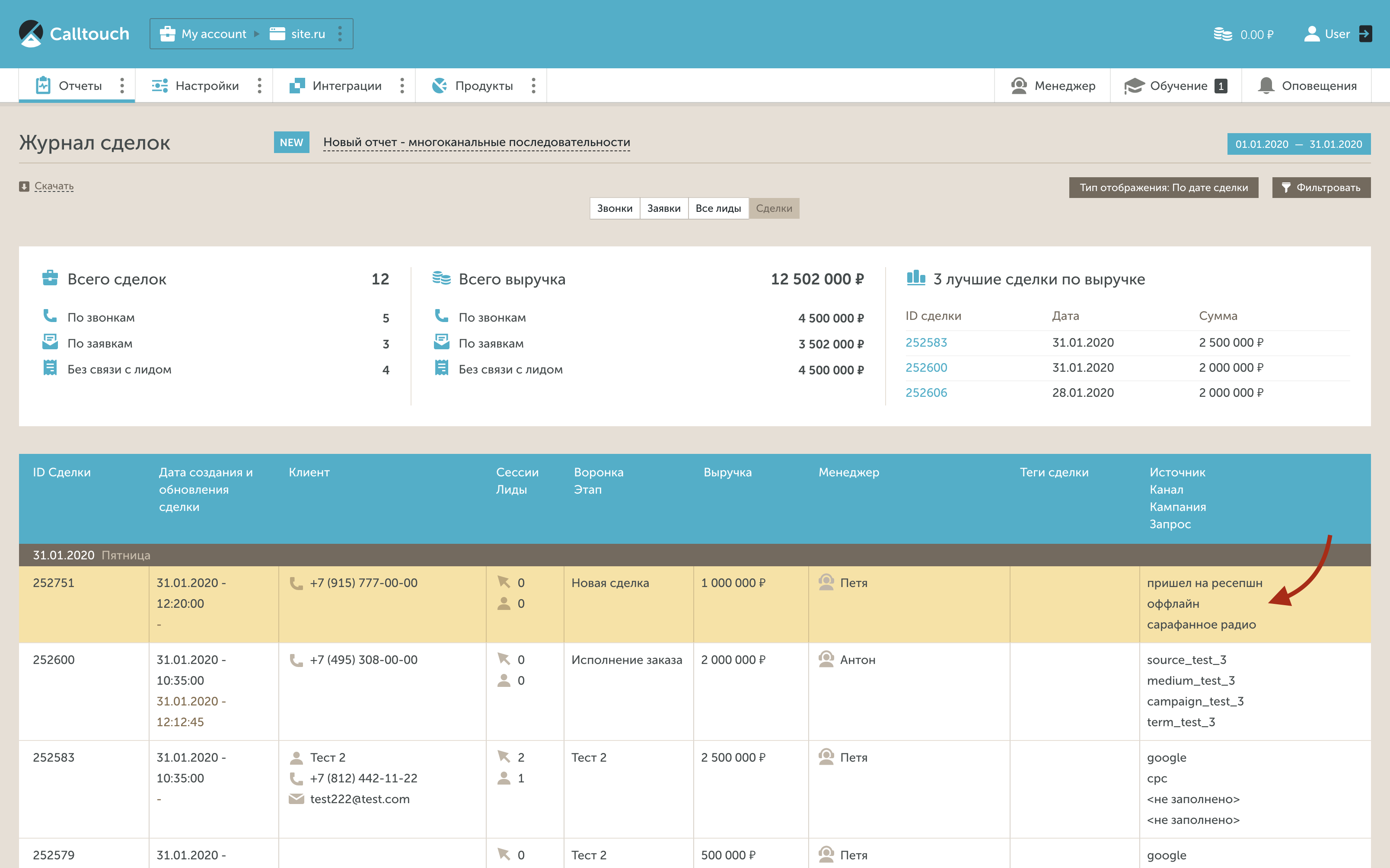Open the Менеджер section
The width and height of the screenshot is (1390, 868).
pyautogui.click(x=1052, y=86)
